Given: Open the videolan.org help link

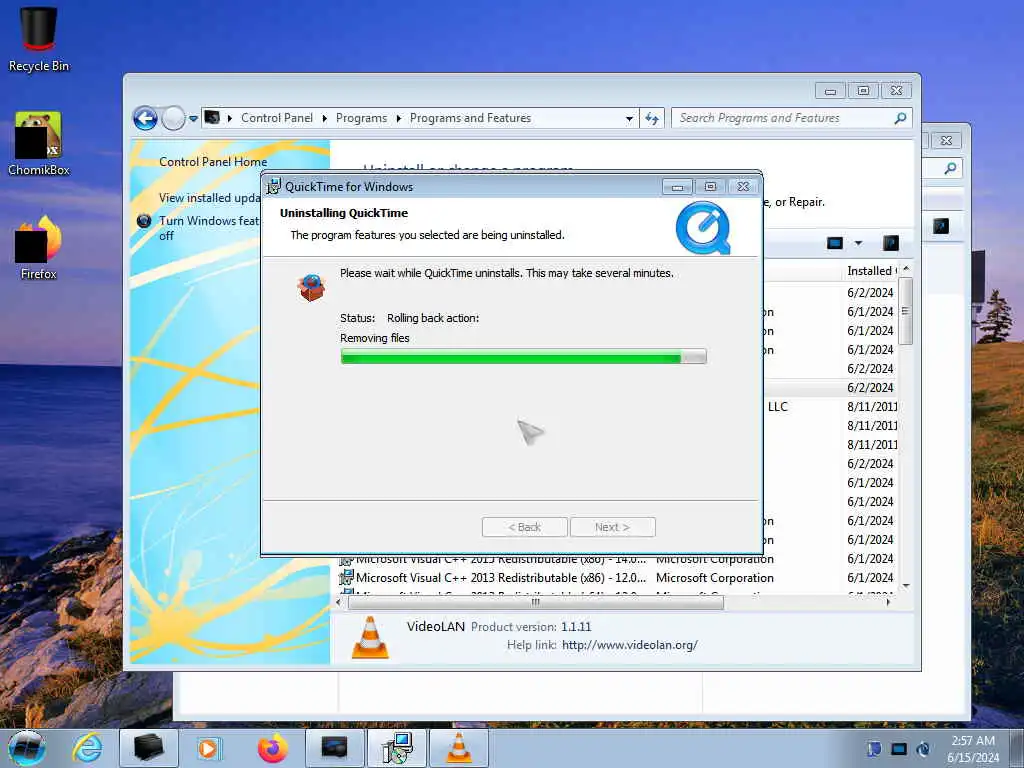Looking at the screenshot, I should pos(630,645).
